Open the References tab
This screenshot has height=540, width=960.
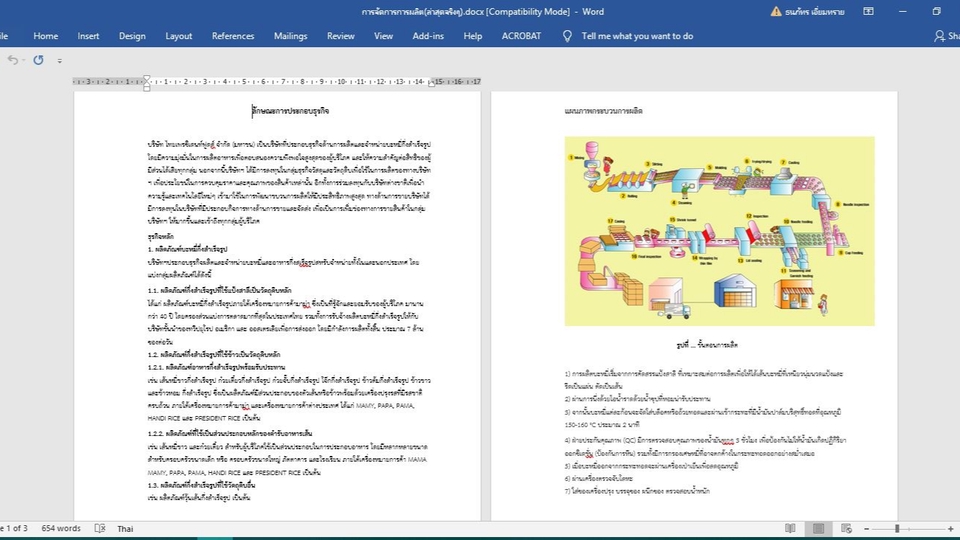click(233, 36)
